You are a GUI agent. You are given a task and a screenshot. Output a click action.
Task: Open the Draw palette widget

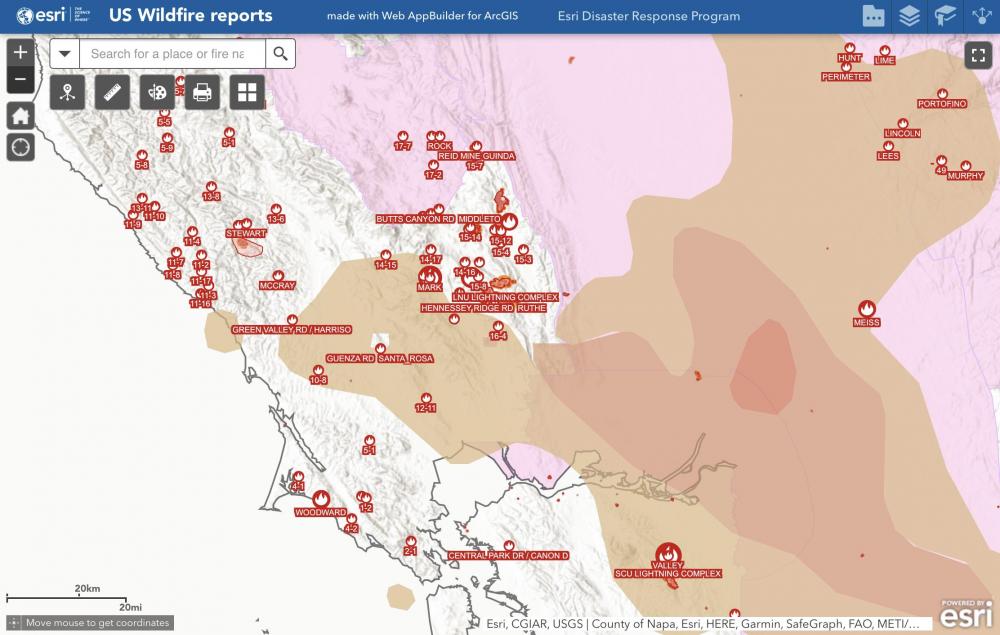tap(157, 92)
